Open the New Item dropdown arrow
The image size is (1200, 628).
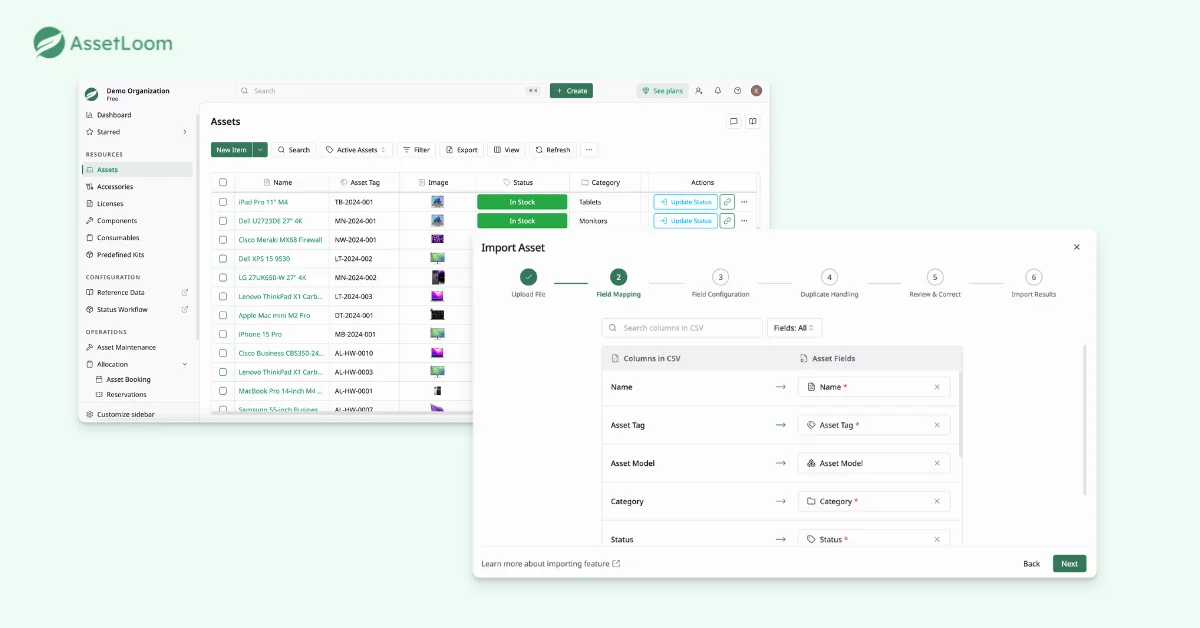260,150
